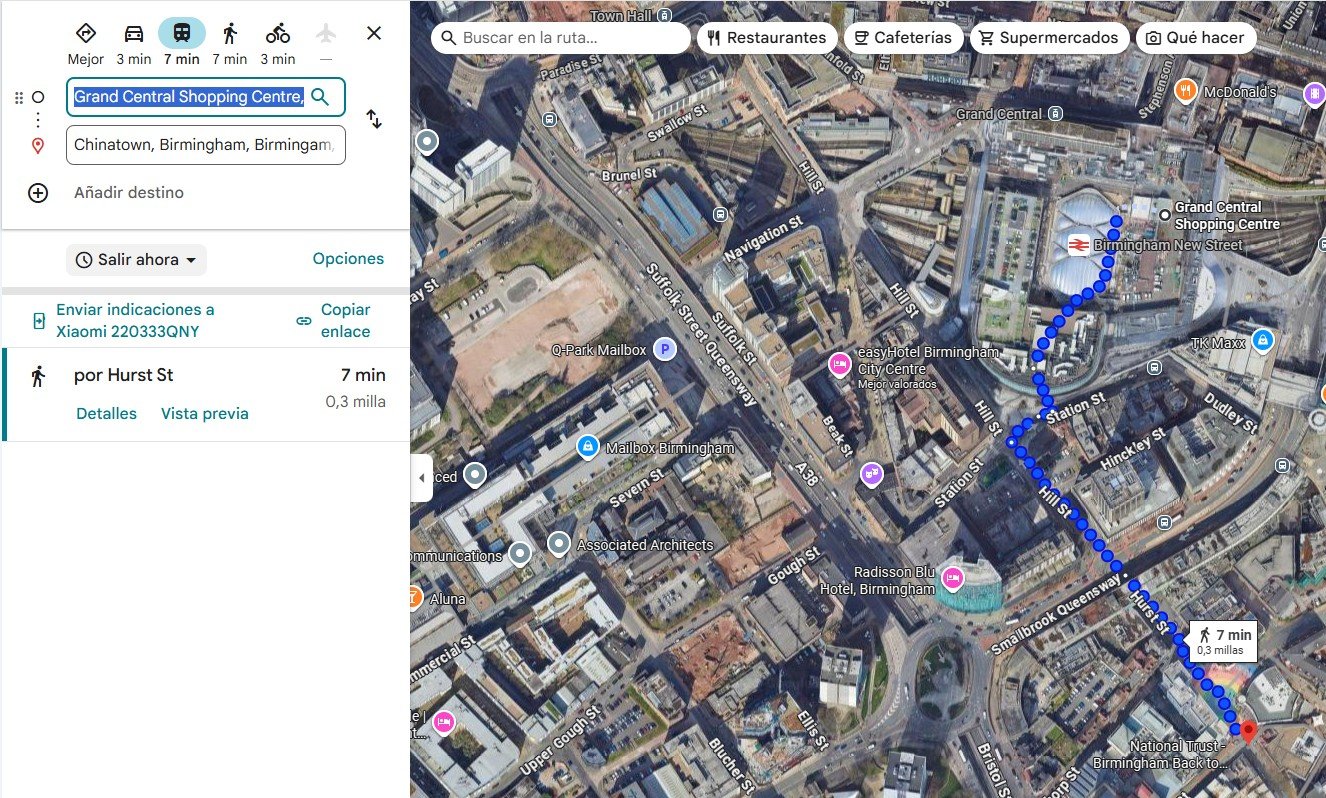
Task: Select the walking travel mode icon
Action: point(230,34)
